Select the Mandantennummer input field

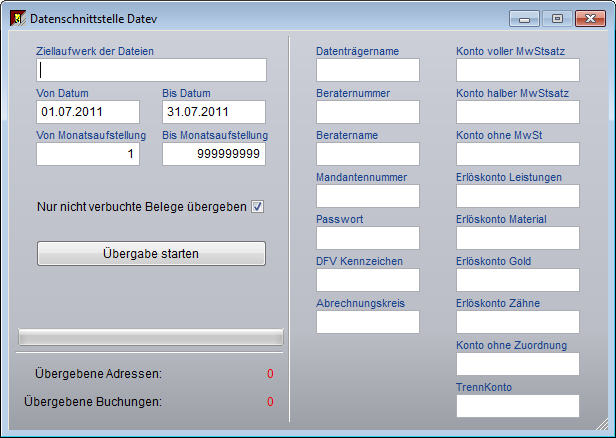(x=368, y=196)
